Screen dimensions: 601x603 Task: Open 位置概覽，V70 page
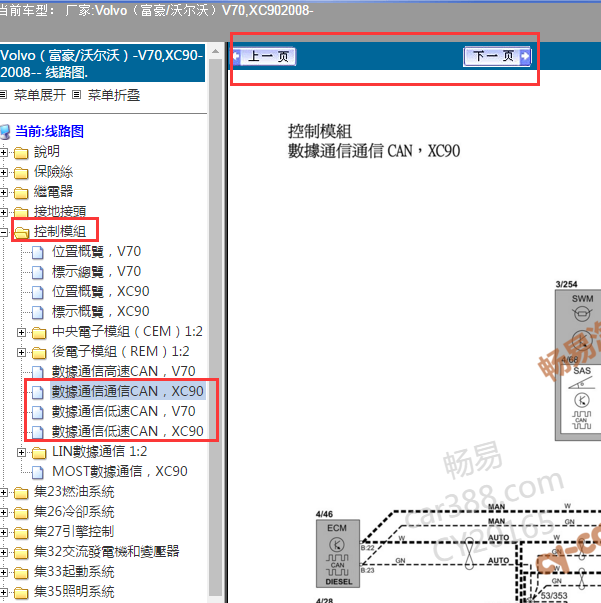coord(97,252)
